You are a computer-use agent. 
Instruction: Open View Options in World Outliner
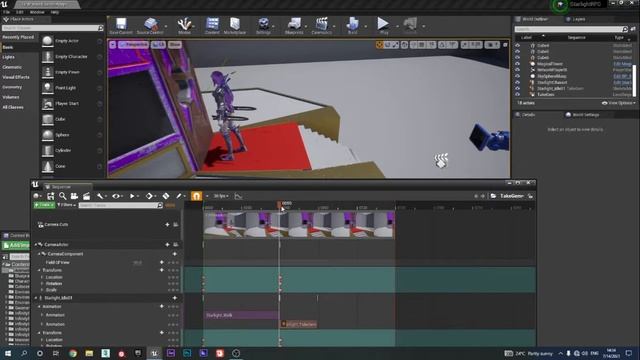tap(619, 103)
